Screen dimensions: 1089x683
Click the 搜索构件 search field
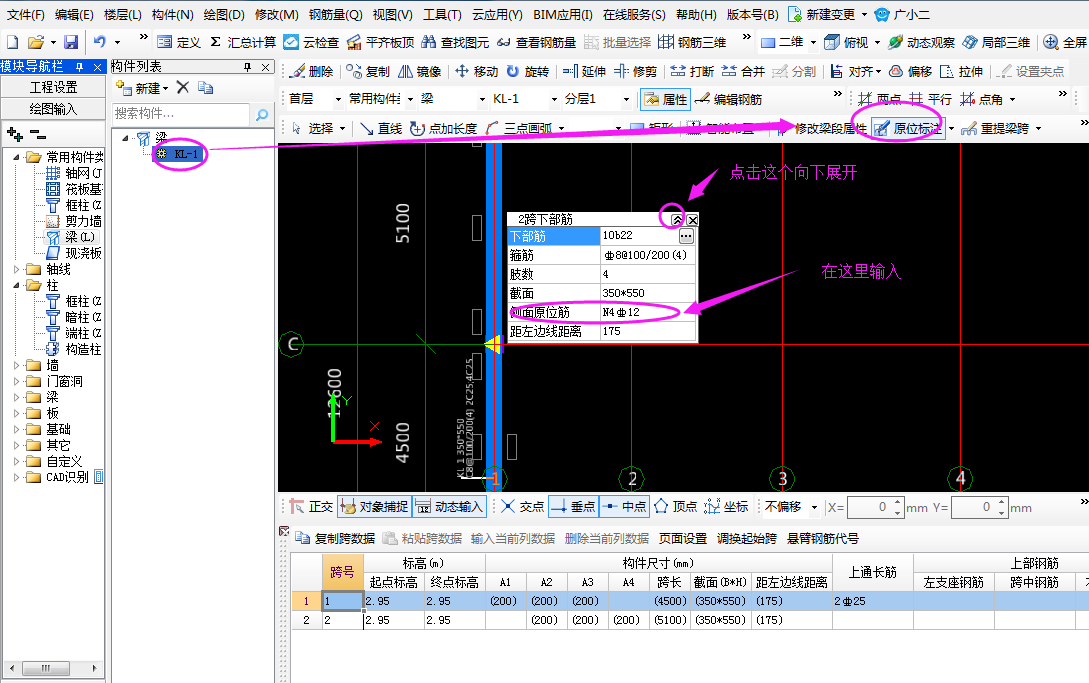point(181,114)
